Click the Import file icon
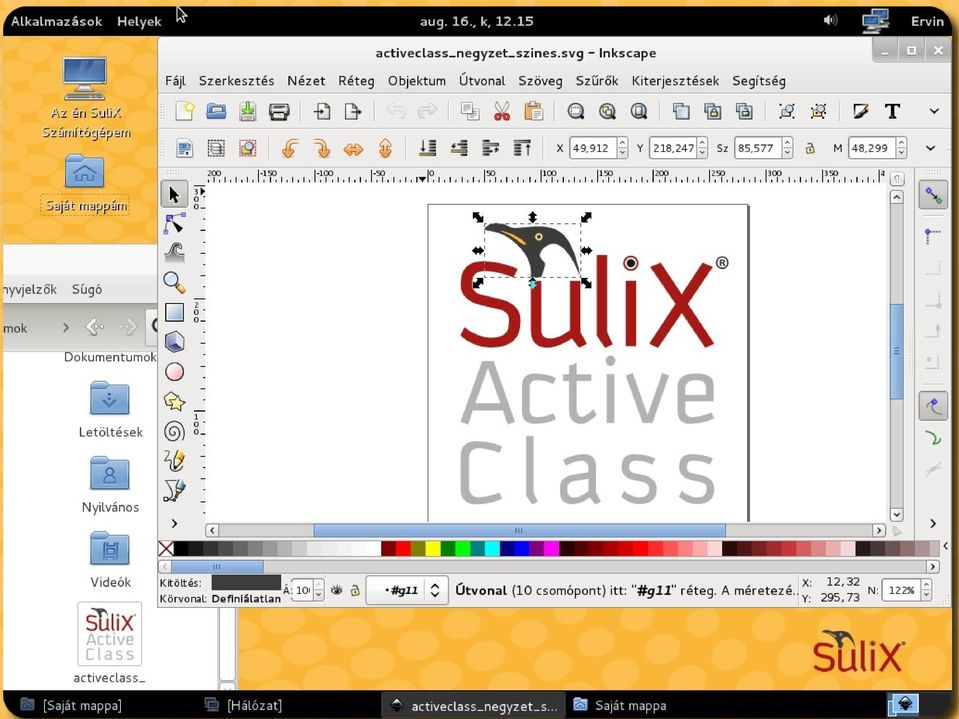 (x=322, y=111)
